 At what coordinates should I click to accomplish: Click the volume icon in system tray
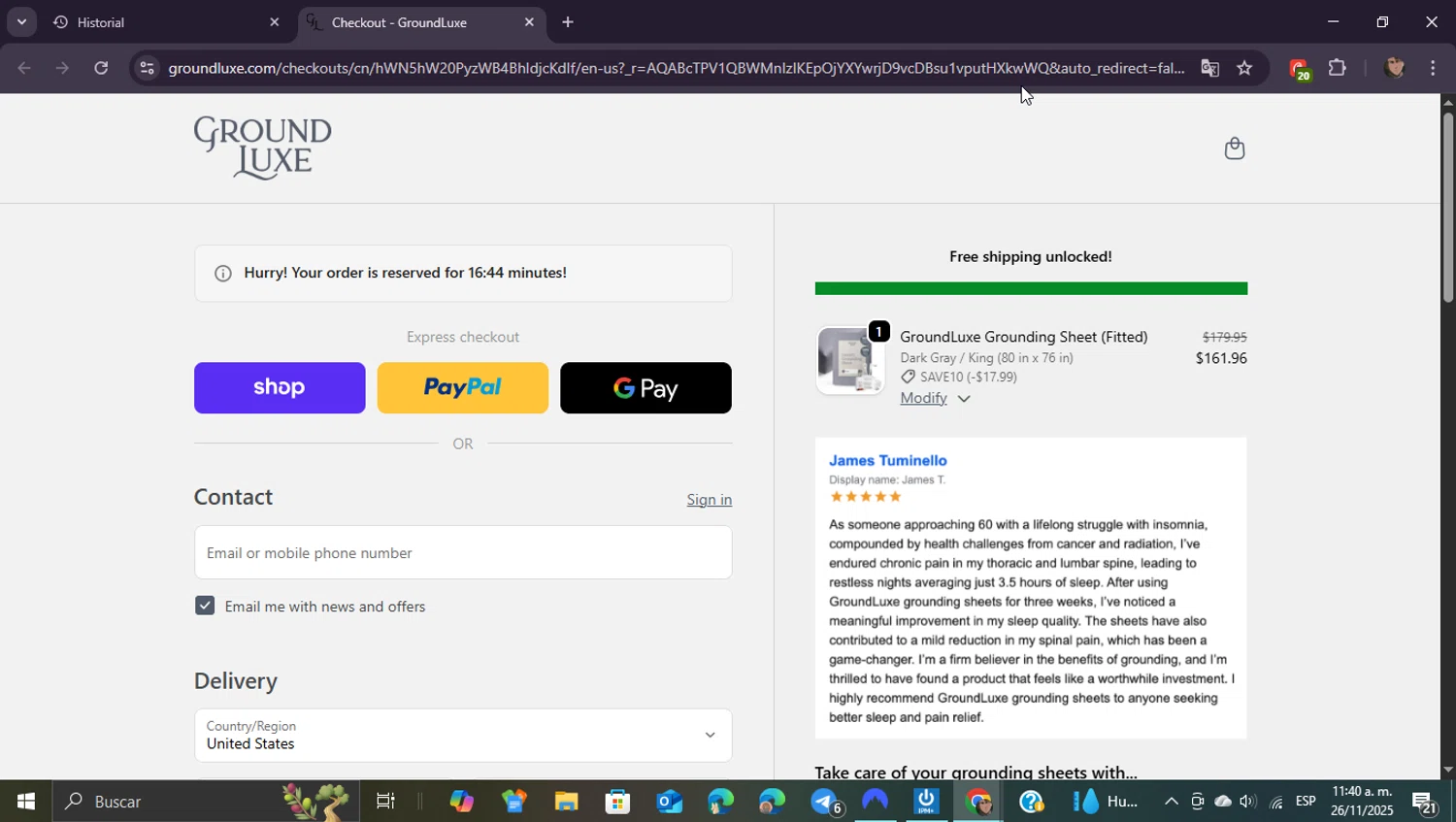[1248, 802]
